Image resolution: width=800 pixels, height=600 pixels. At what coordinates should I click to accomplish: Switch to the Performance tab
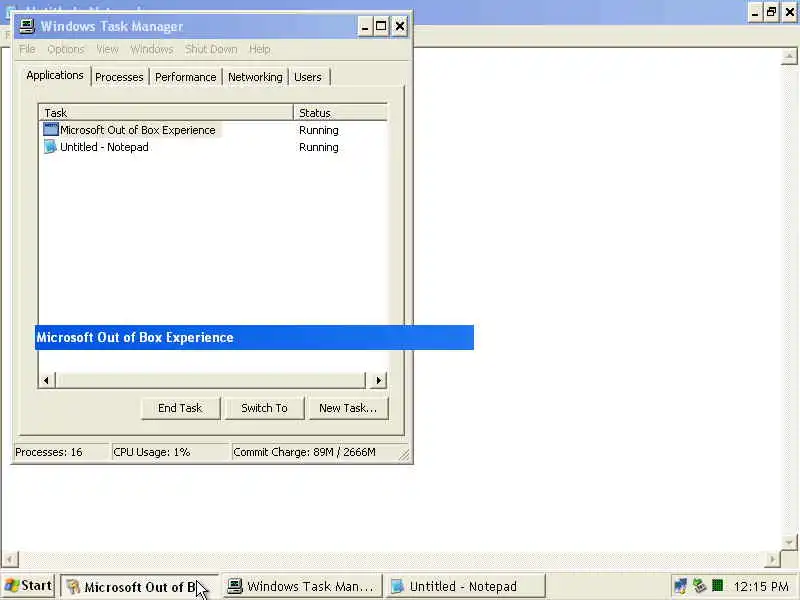pyautogui.click(x=186, y=77)
